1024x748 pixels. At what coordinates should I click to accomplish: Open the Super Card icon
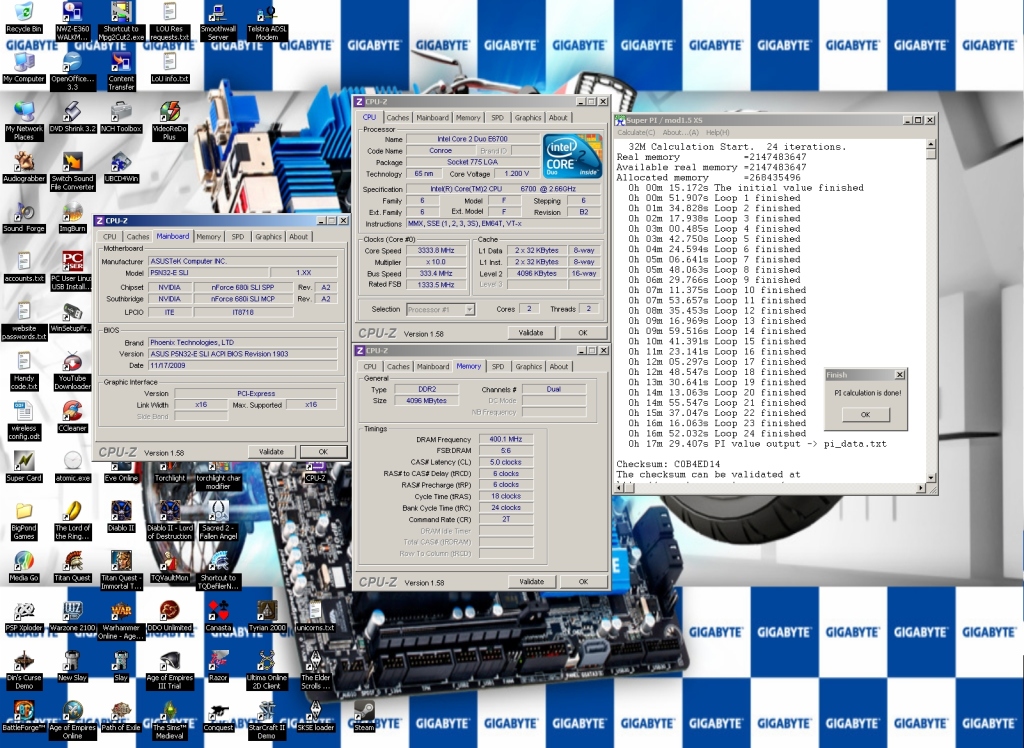pos(24,466)
